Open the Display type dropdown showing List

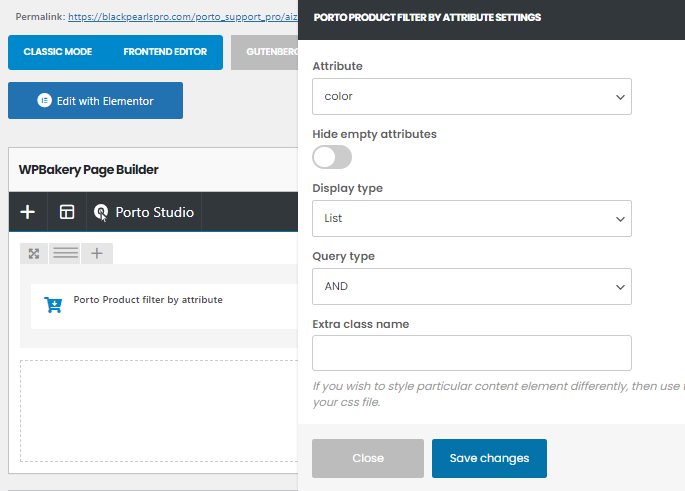point(472,218)
